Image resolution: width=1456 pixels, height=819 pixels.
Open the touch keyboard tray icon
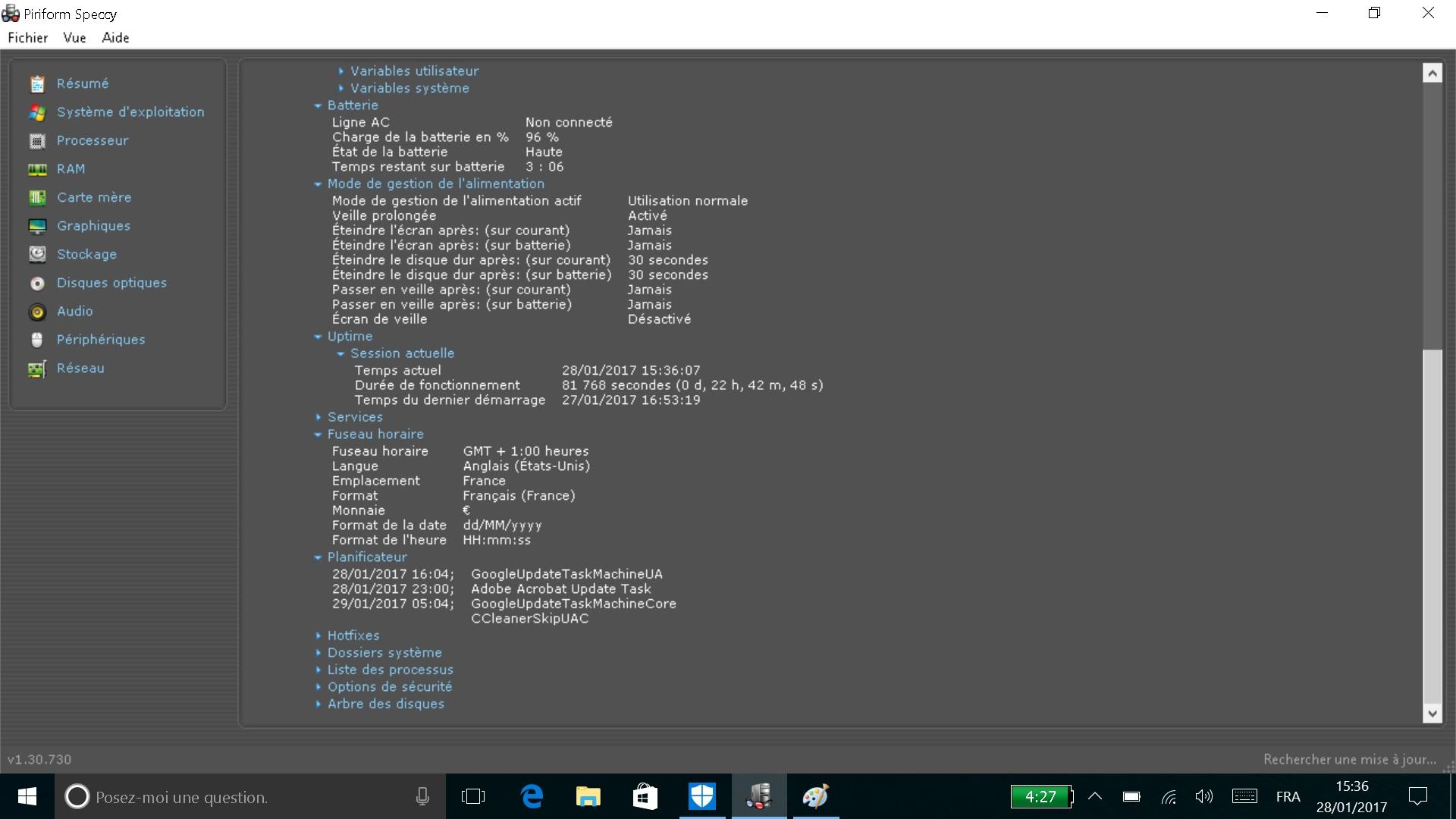[x=1244, y=796]
